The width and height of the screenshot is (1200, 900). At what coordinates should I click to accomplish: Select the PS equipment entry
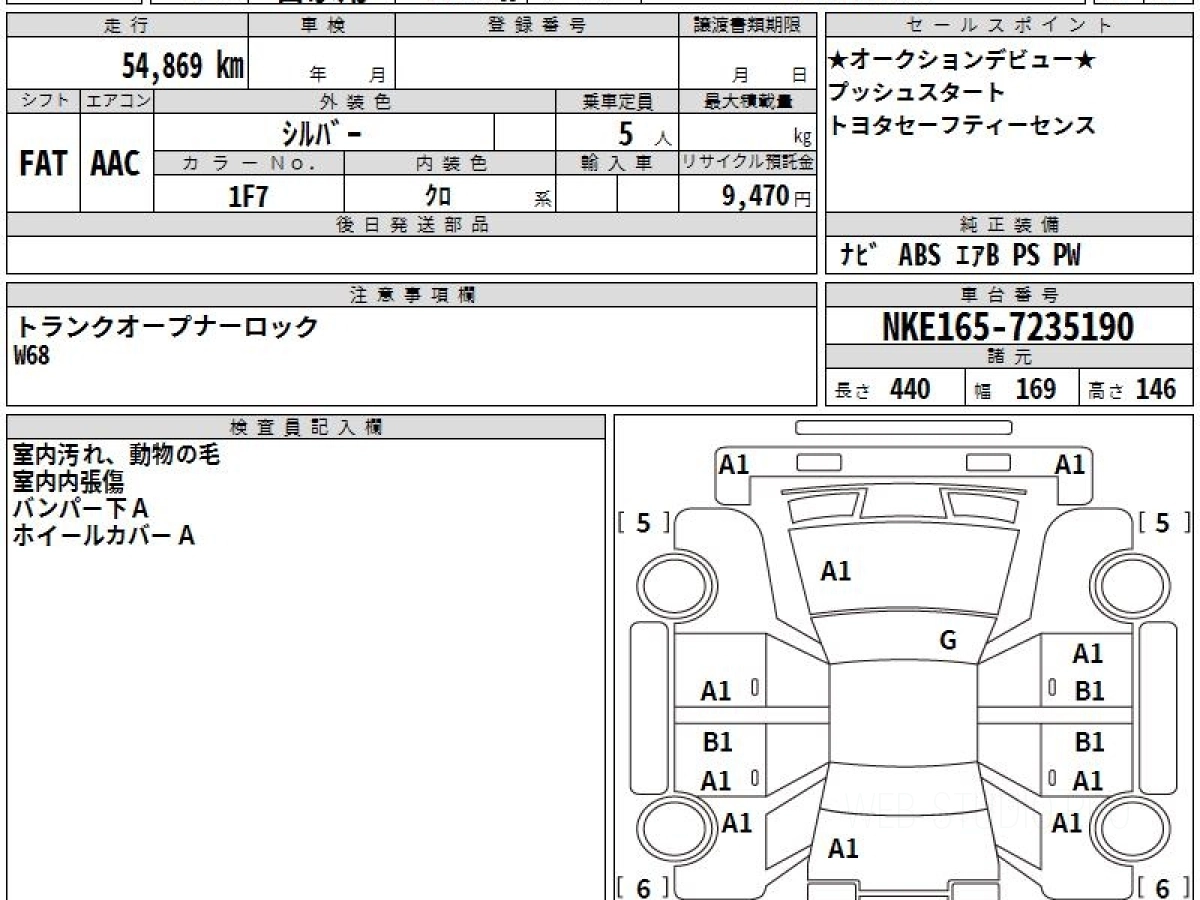tap(1026, 255)
